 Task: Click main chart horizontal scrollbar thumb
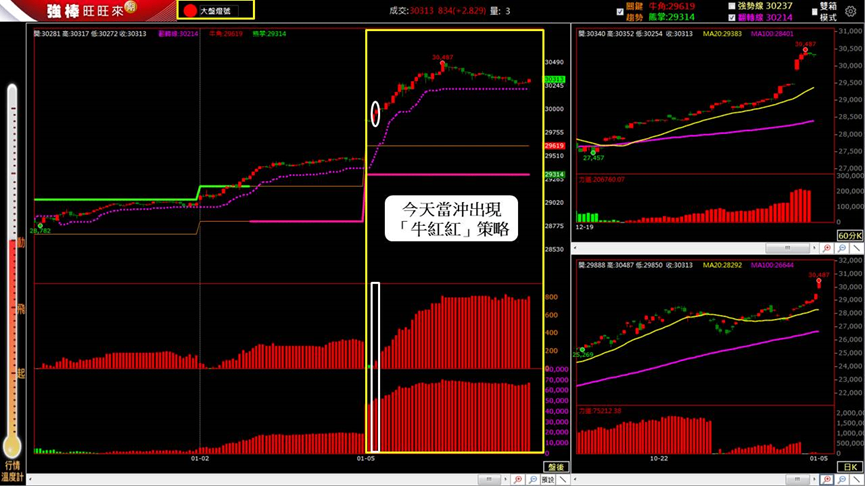tap(489, 479)
